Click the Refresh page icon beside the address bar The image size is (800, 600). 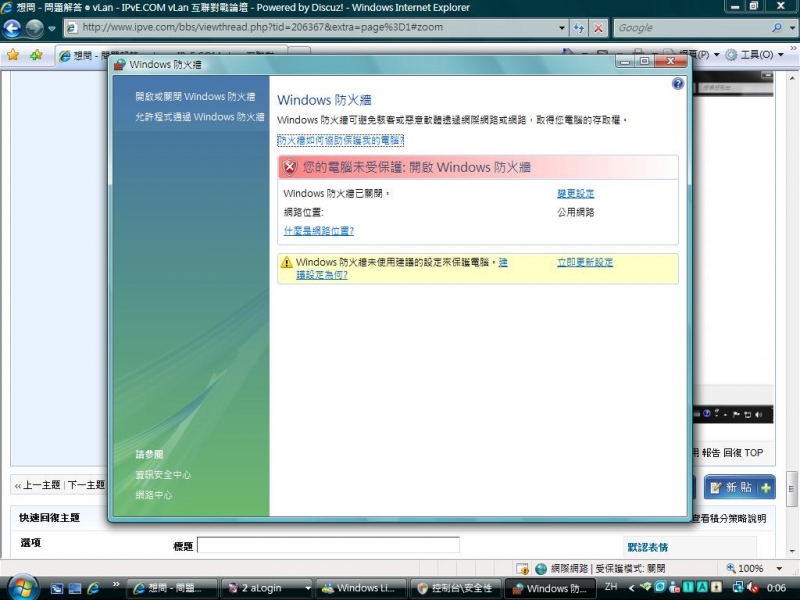coord(578,28)
